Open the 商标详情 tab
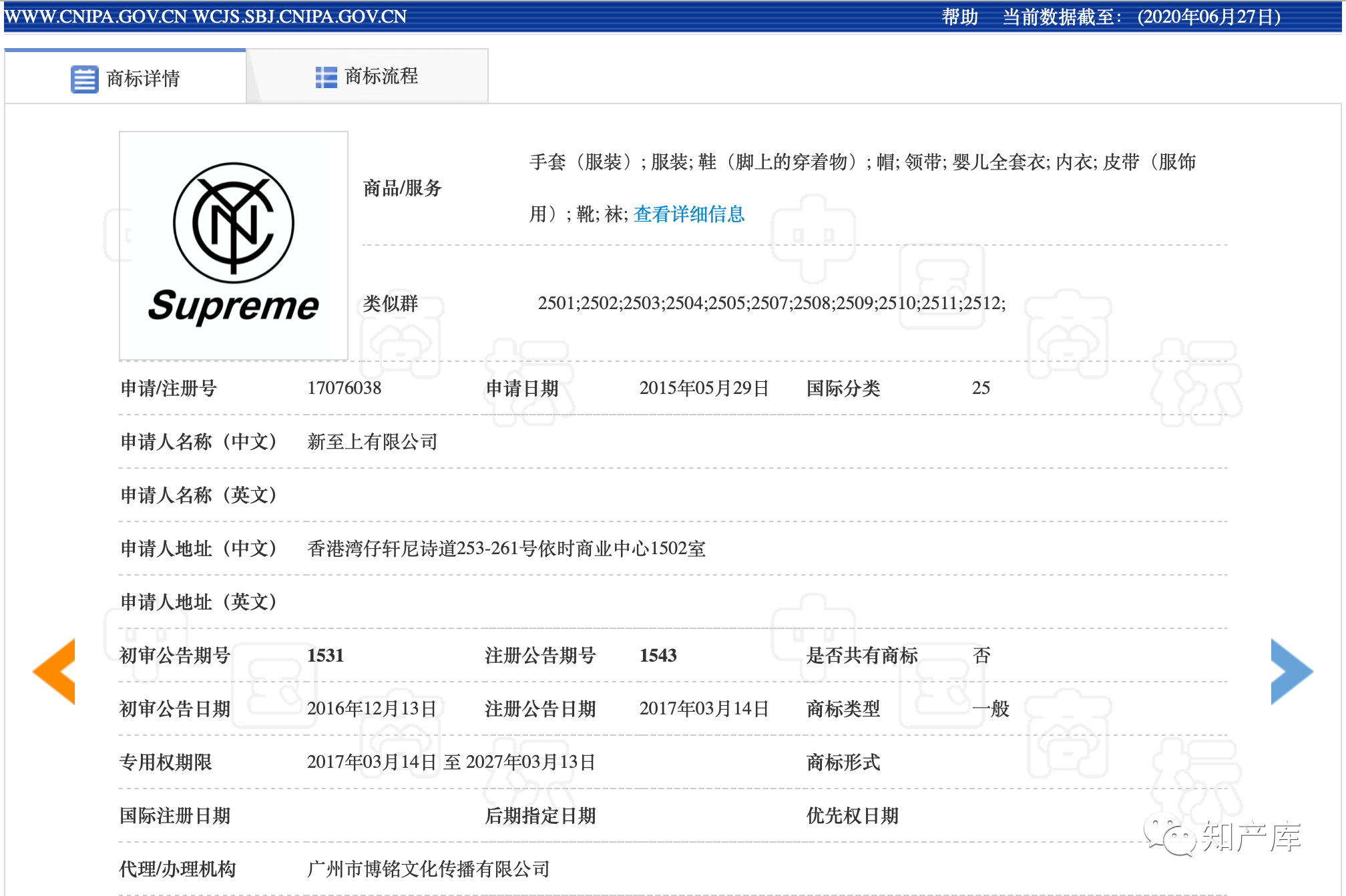Viewport: 1346px width, 896px height. (x=143, y=79)
